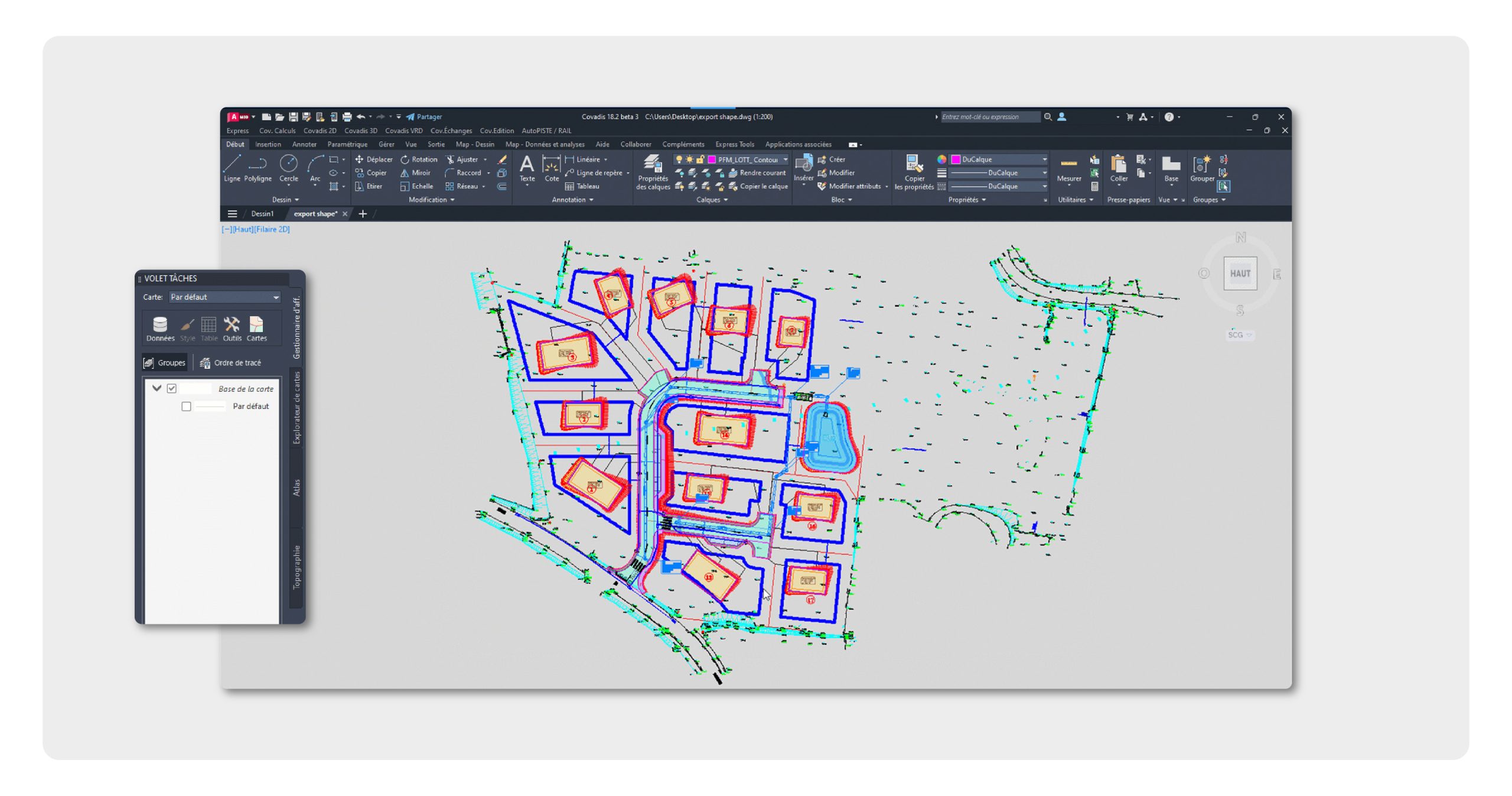Open the Annoter ribbon tab
This screenshot has width=1512, height=796.
(304, 144)
